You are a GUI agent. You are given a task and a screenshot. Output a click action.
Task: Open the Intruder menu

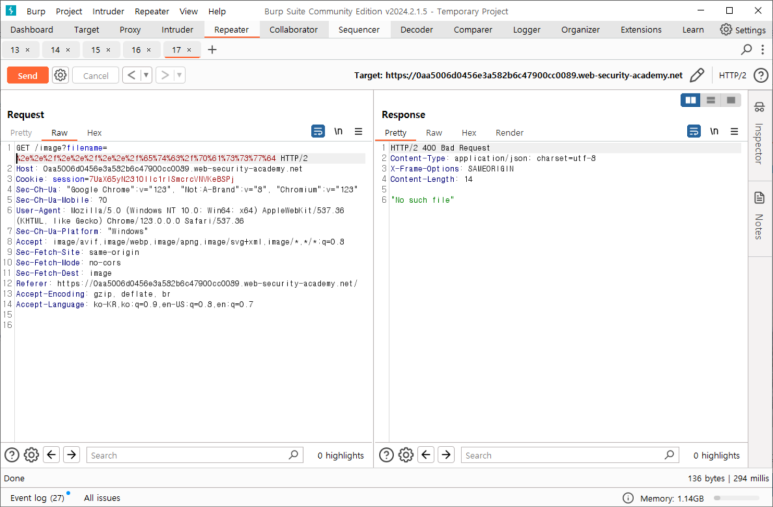108,11
